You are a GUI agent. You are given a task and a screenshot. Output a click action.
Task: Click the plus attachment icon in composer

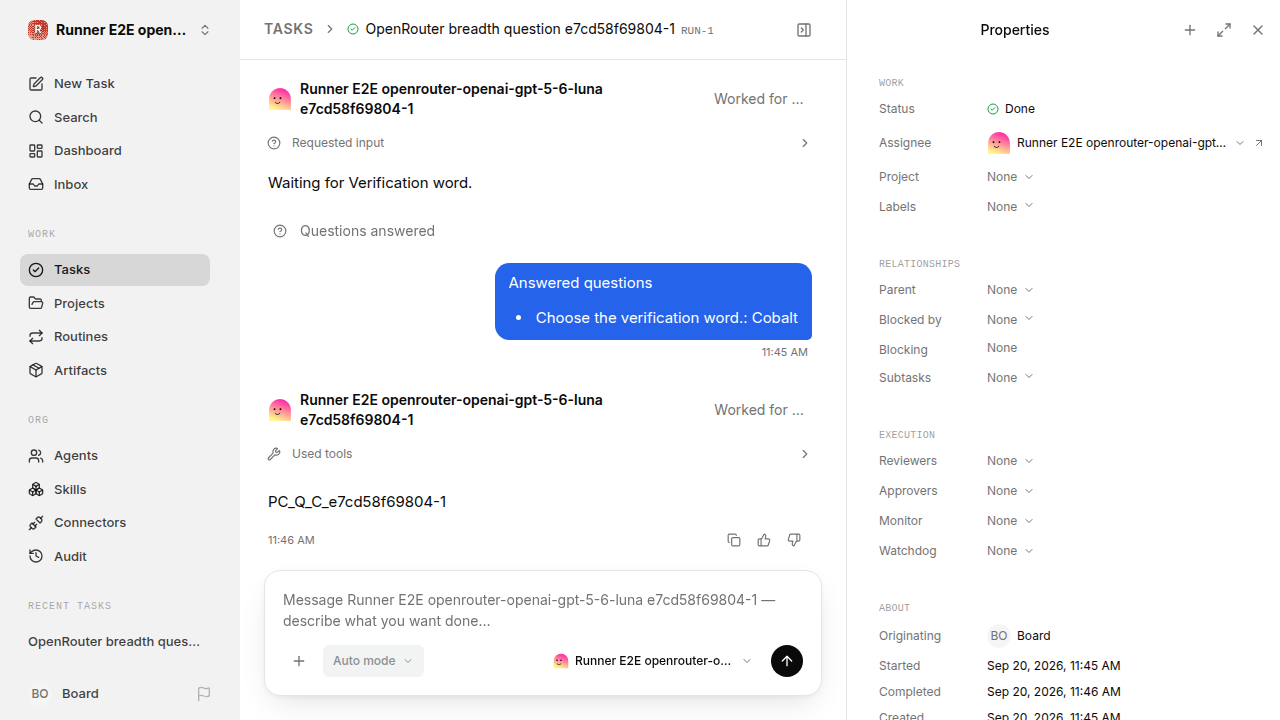(299, 661)
